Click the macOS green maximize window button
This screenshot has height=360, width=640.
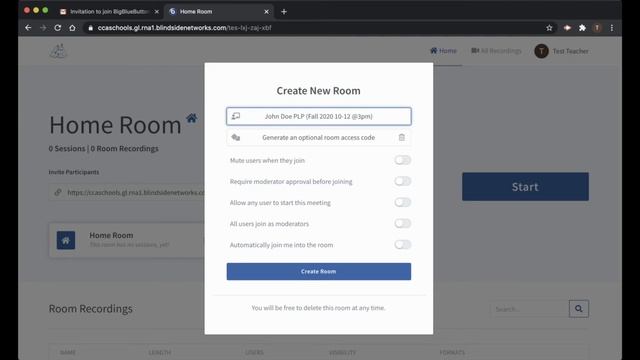(45, 10)
